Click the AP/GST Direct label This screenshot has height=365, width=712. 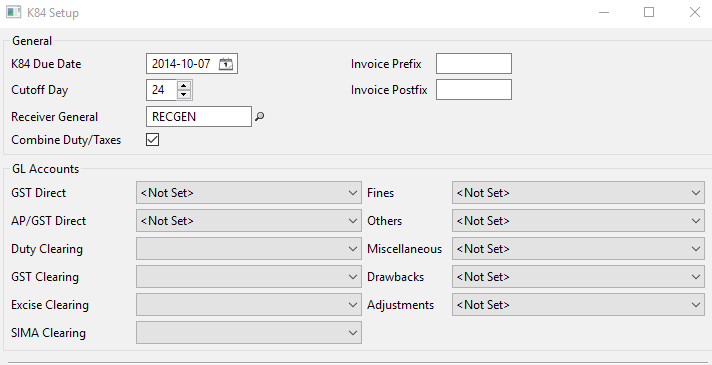click(x=49, y=221)
